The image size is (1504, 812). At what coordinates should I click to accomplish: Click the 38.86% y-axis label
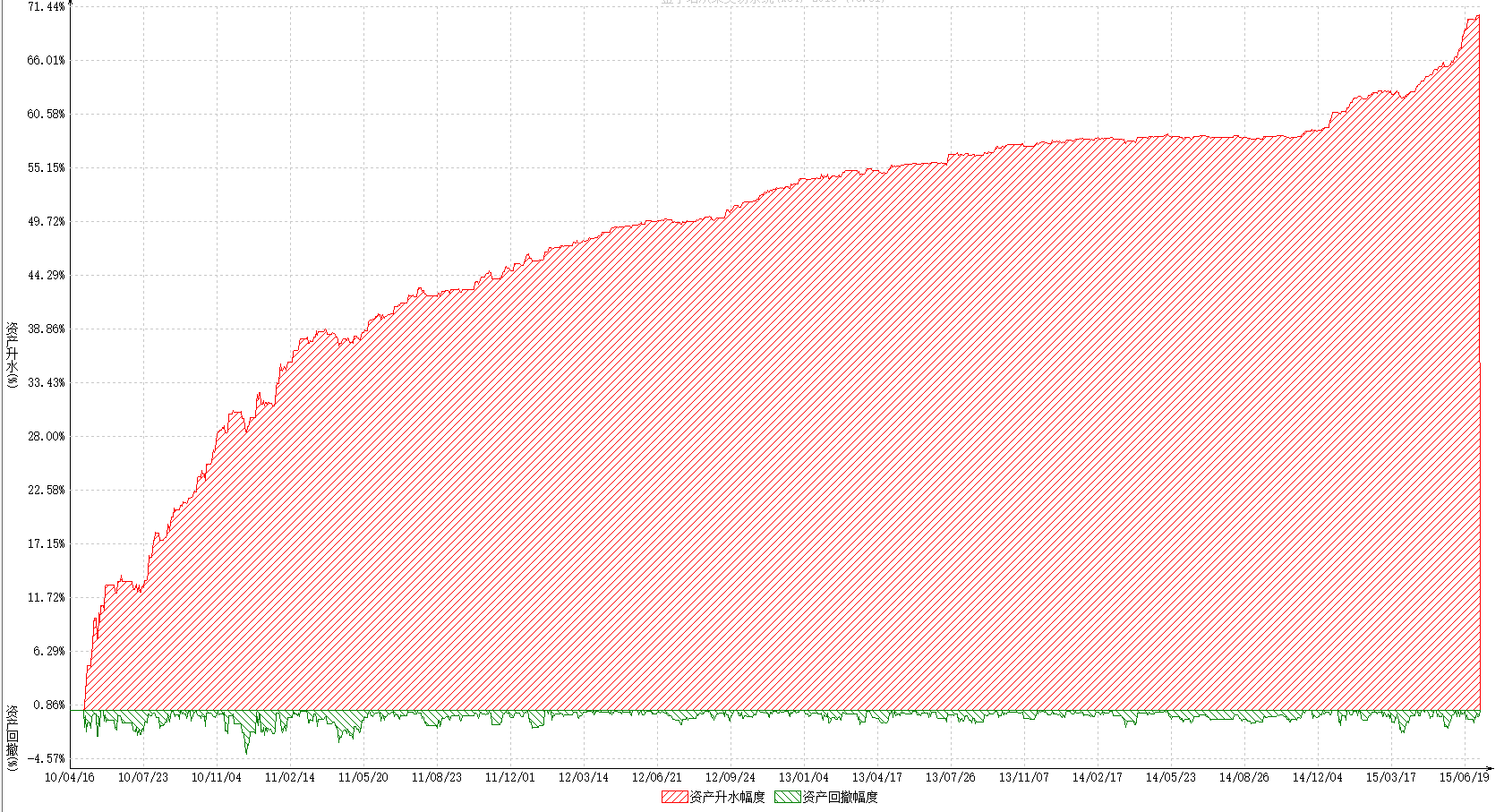click(x=47, y=329)
